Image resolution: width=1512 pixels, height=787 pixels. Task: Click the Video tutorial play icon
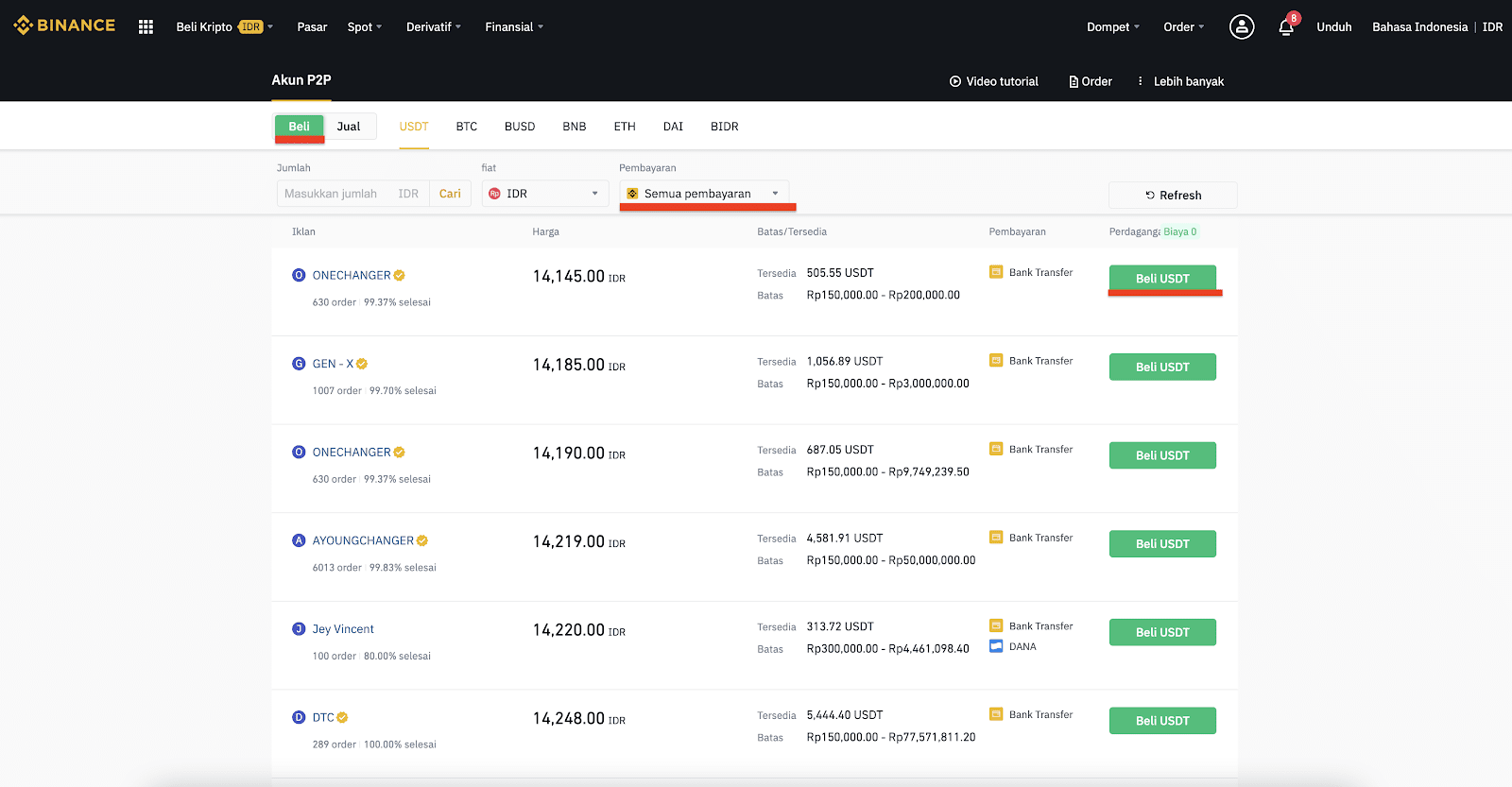pos(955,81)
